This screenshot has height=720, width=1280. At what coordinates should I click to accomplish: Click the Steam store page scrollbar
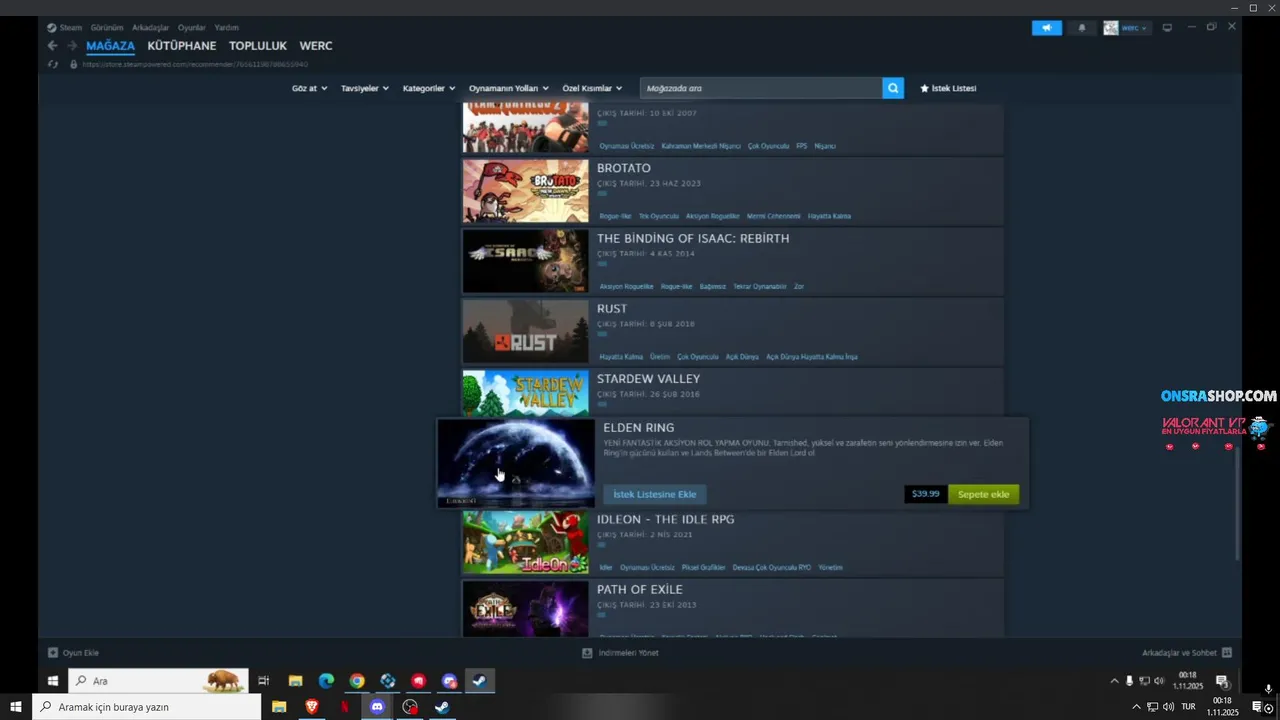1238,502
